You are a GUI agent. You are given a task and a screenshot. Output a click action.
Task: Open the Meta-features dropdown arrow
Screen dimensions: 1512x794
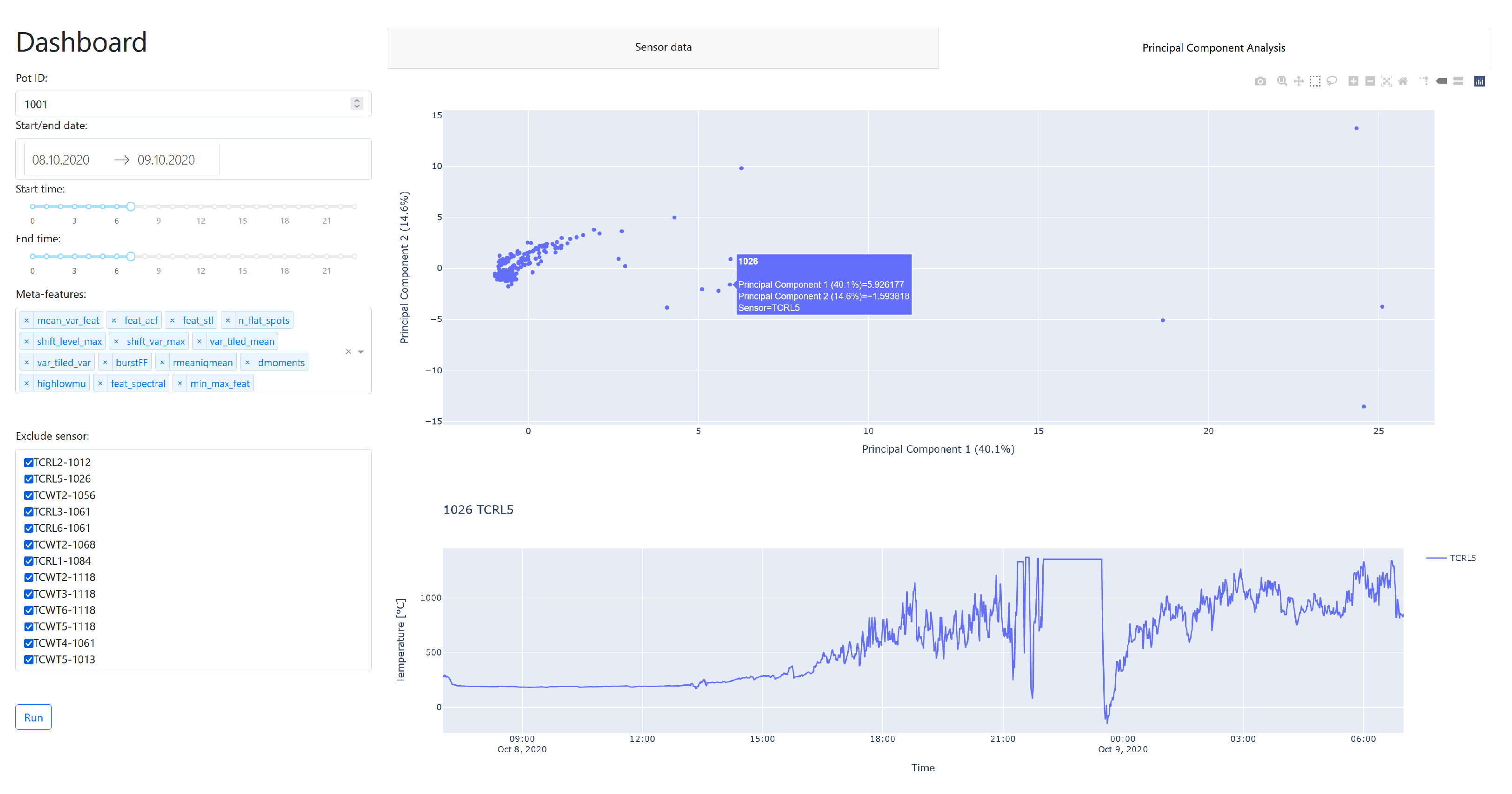tap(361, 351)
